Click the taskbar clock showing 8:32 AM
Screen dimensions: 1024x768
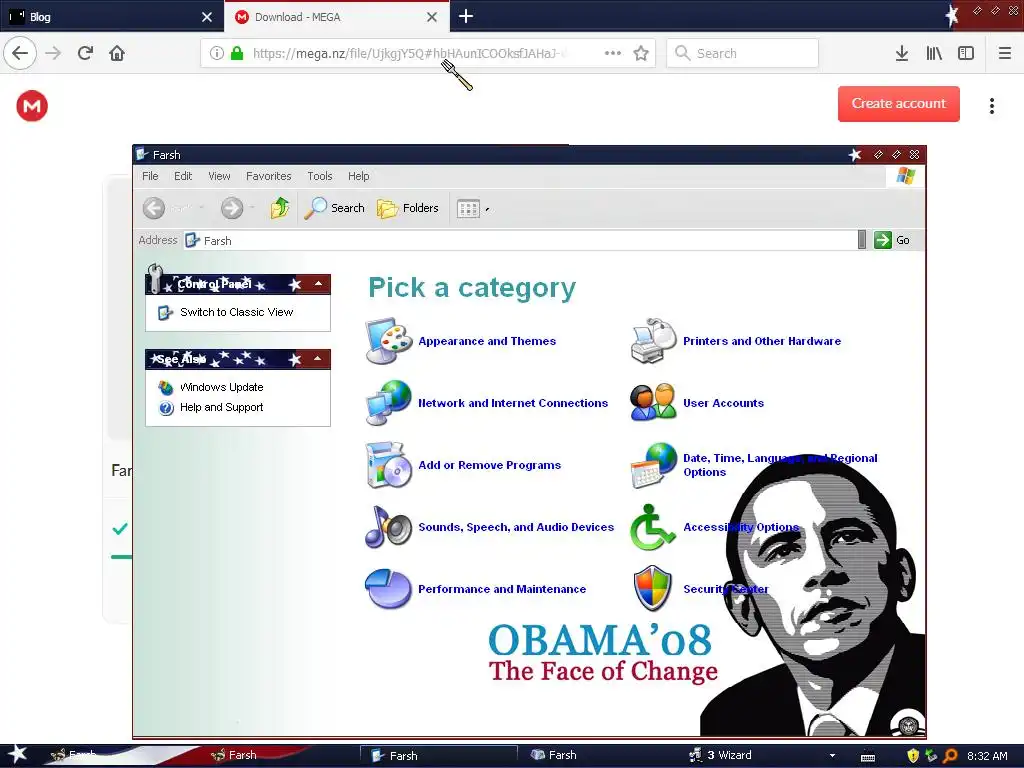987,756
